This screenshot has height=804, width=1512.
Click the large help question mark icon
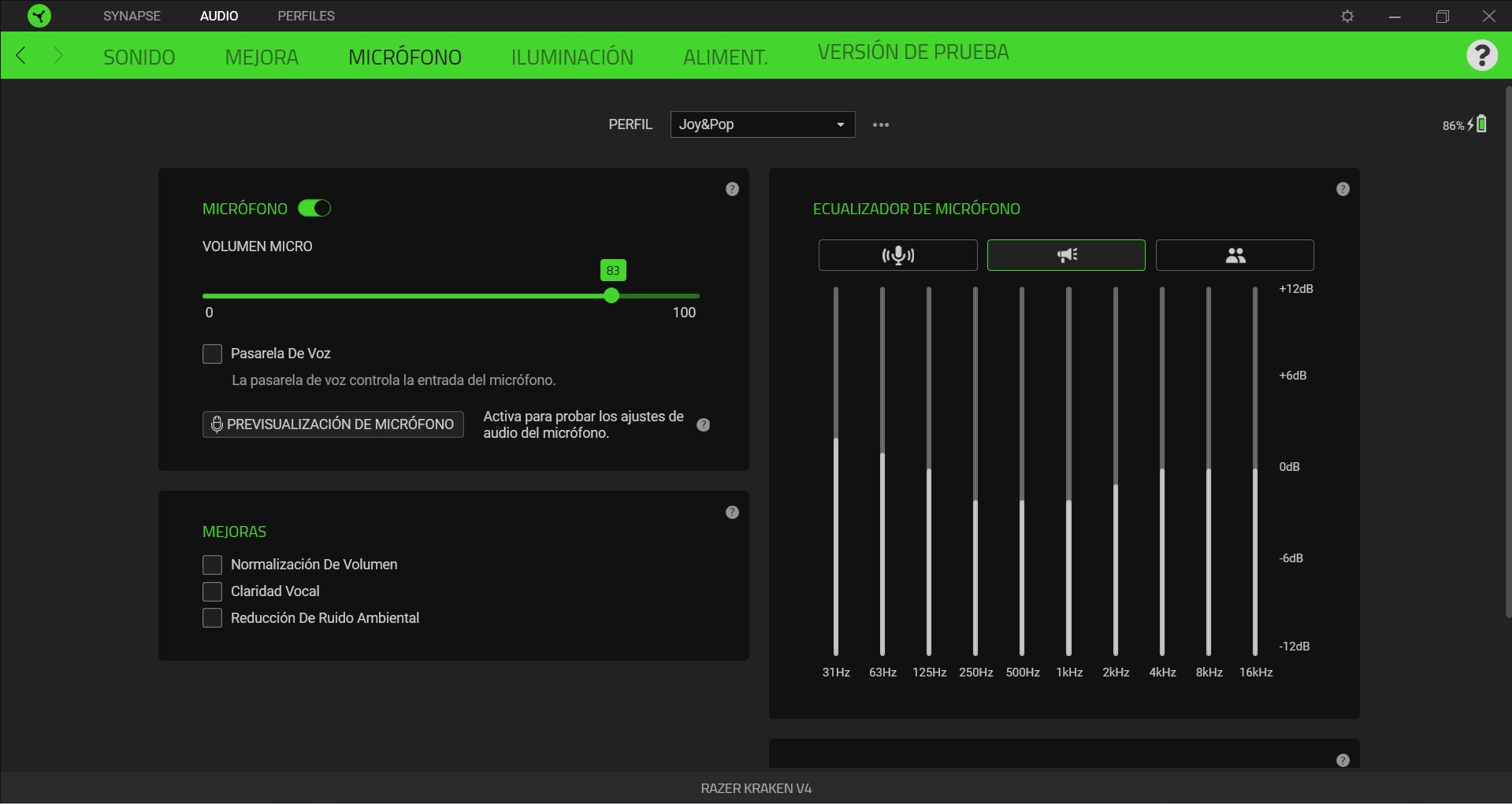coord(1481,55)
